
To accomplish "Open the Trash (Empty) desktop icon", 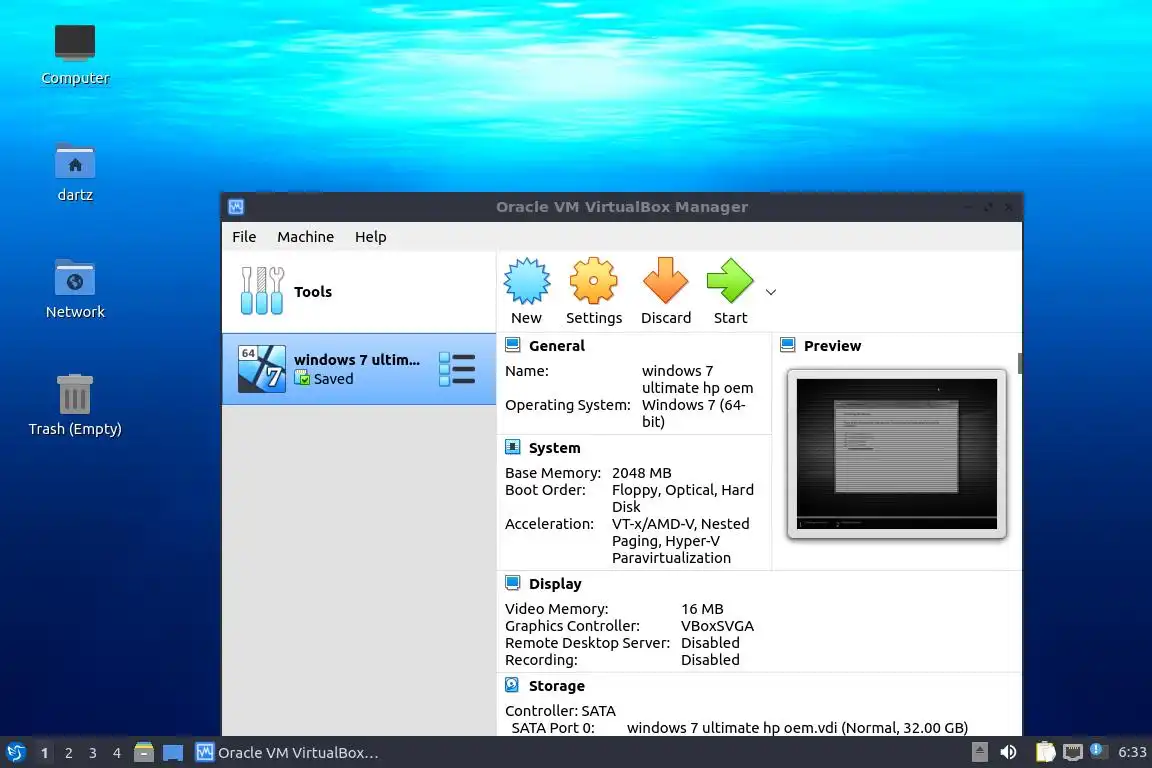I will tap(75, 406).
